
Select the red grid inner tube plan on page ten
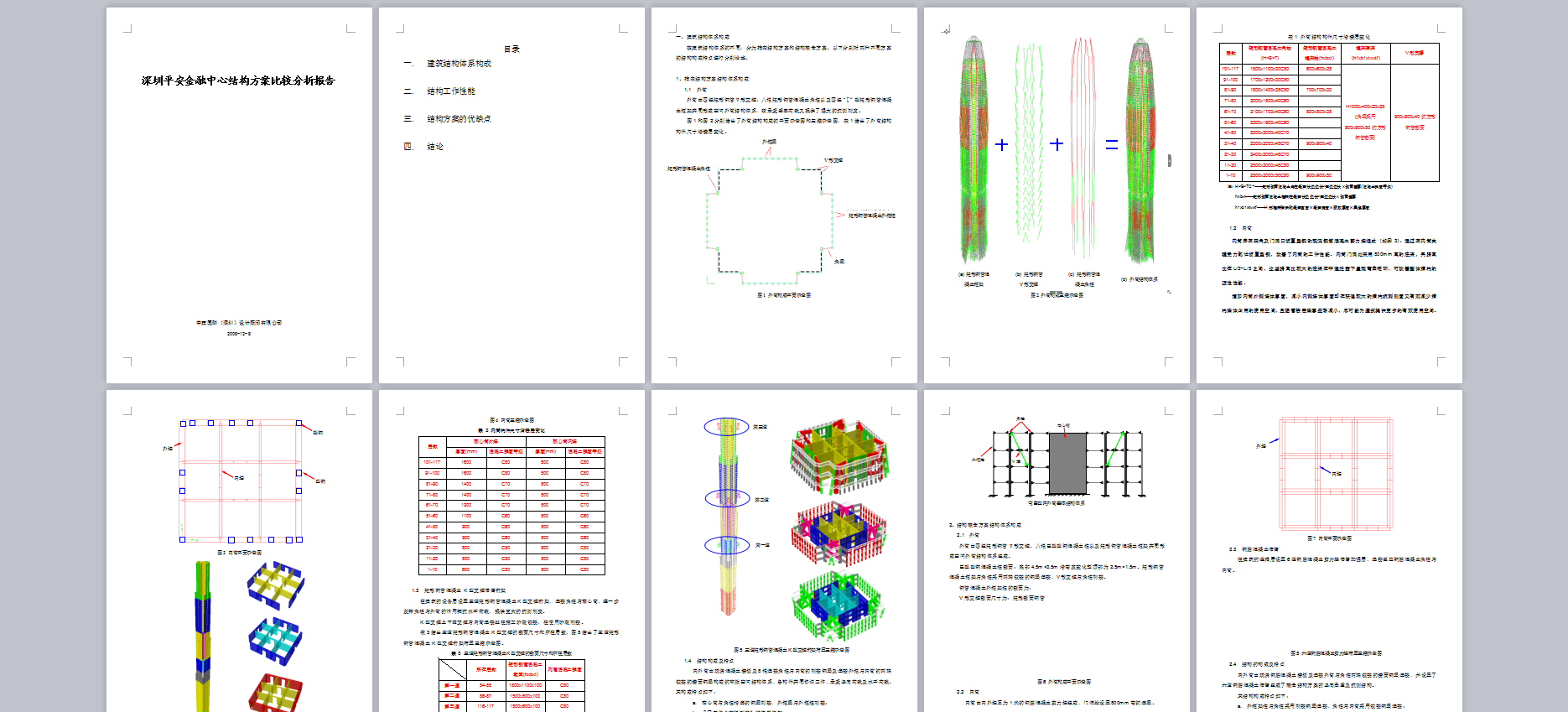(1336, 474)
